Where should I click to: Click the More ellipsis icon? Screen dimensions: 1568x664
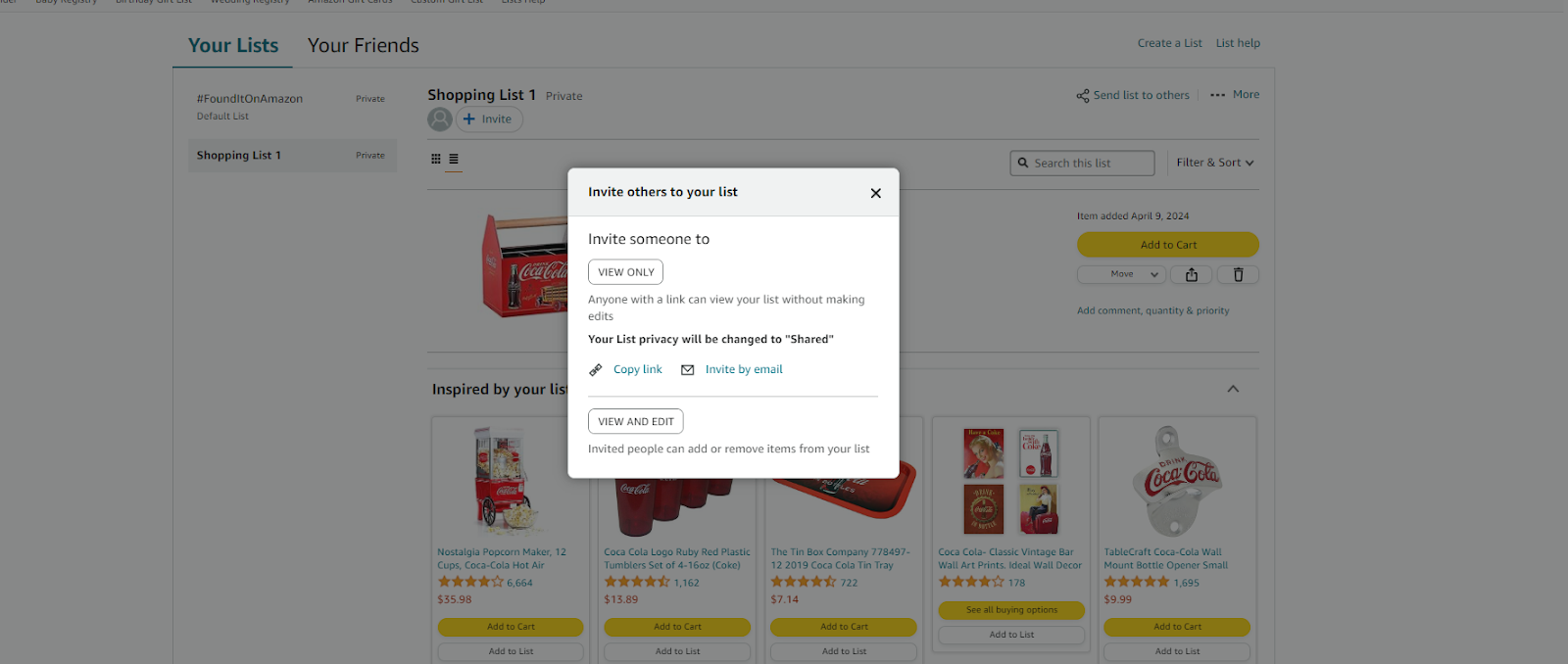1217,94
